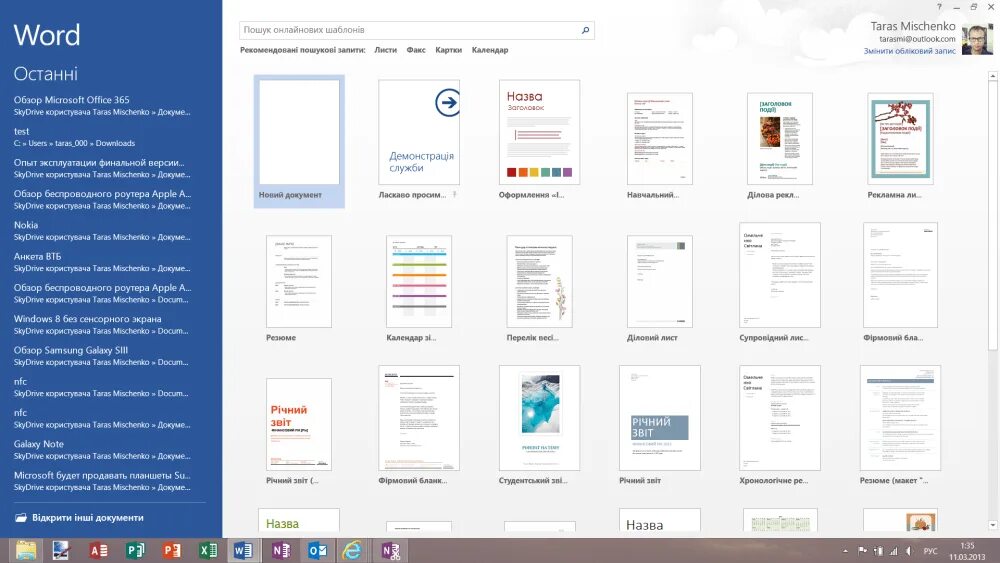Image resolution: width=1000 pixels, height=563 pixels.
Task: Select the red Річний звіт (... template
Action: [x=299, y=424]
